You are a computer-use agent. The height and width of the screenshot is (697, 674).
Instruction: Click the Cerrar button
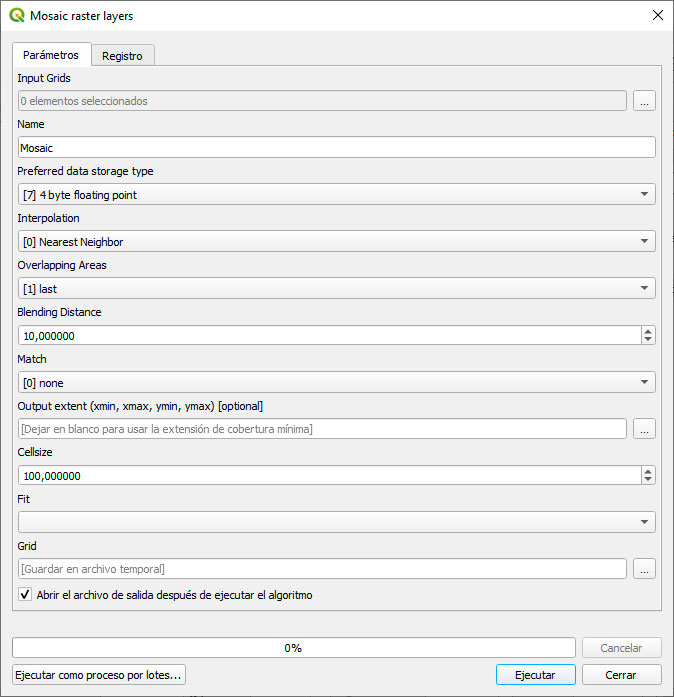click(621, 675)
